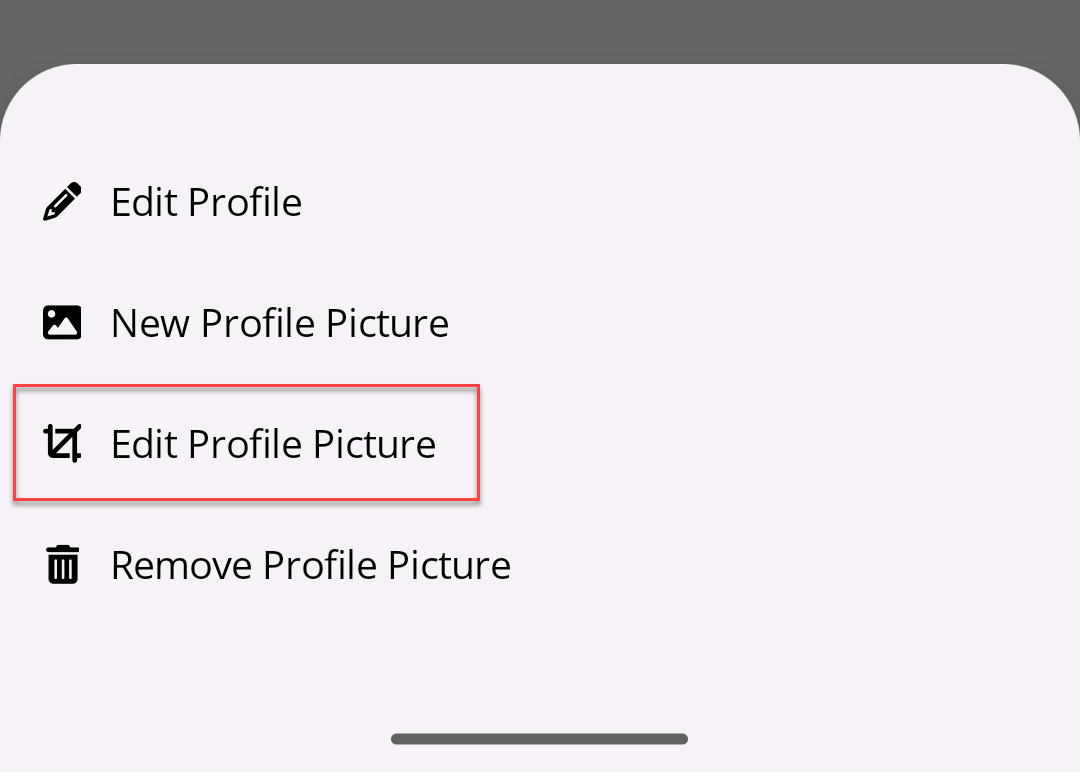Select the Remove Profile Picture text
This screenshot has height=772, width=1080.
(x=310, y=564)
